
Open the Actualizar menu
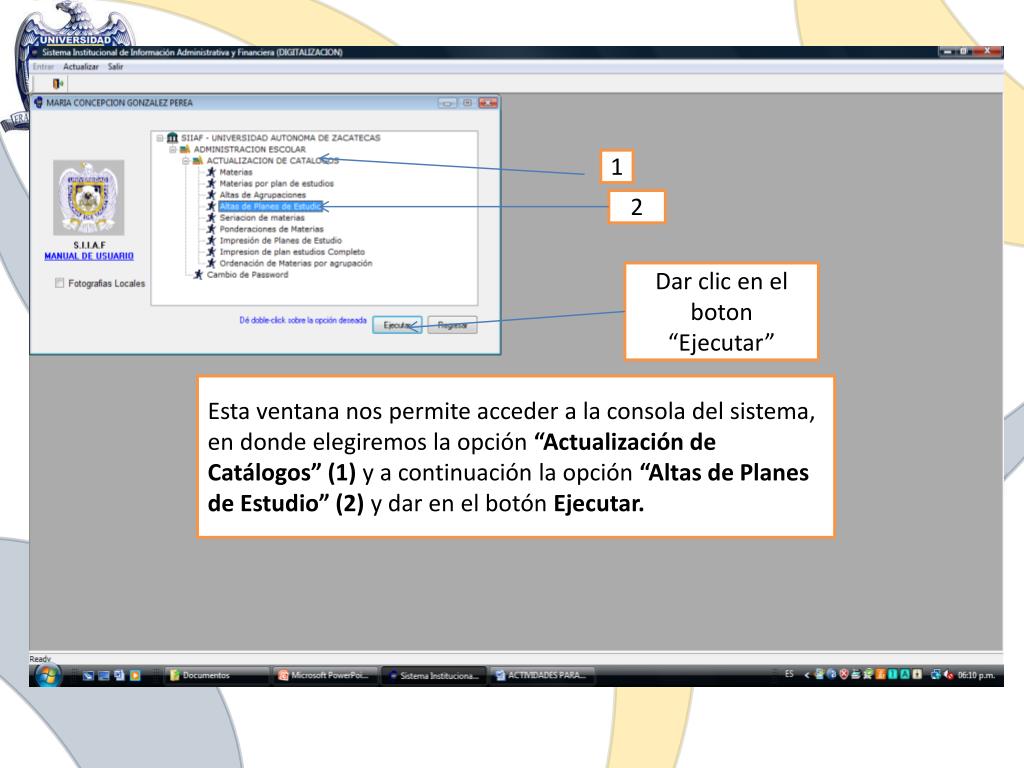point(80,66)
